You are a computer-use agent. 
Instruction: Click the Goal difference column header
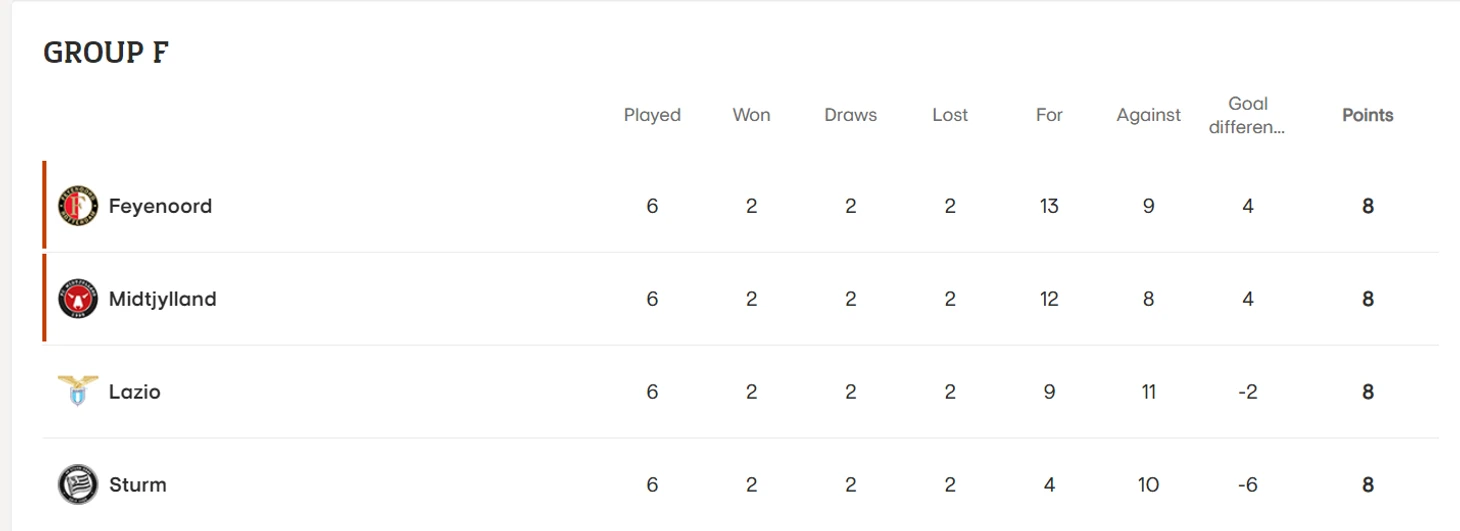(1248, 115)
